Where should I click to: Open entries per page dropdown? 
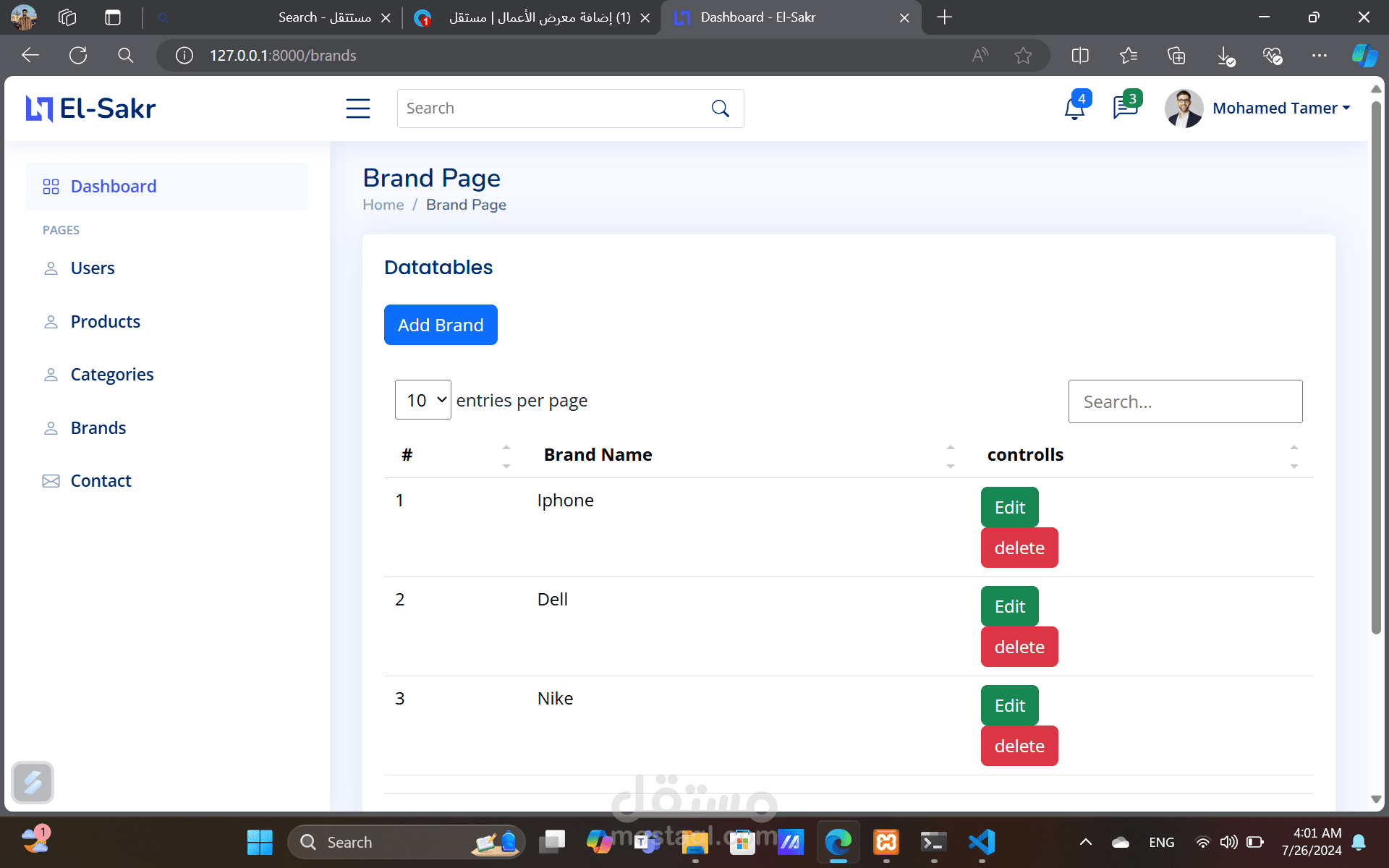coord(423,400)
